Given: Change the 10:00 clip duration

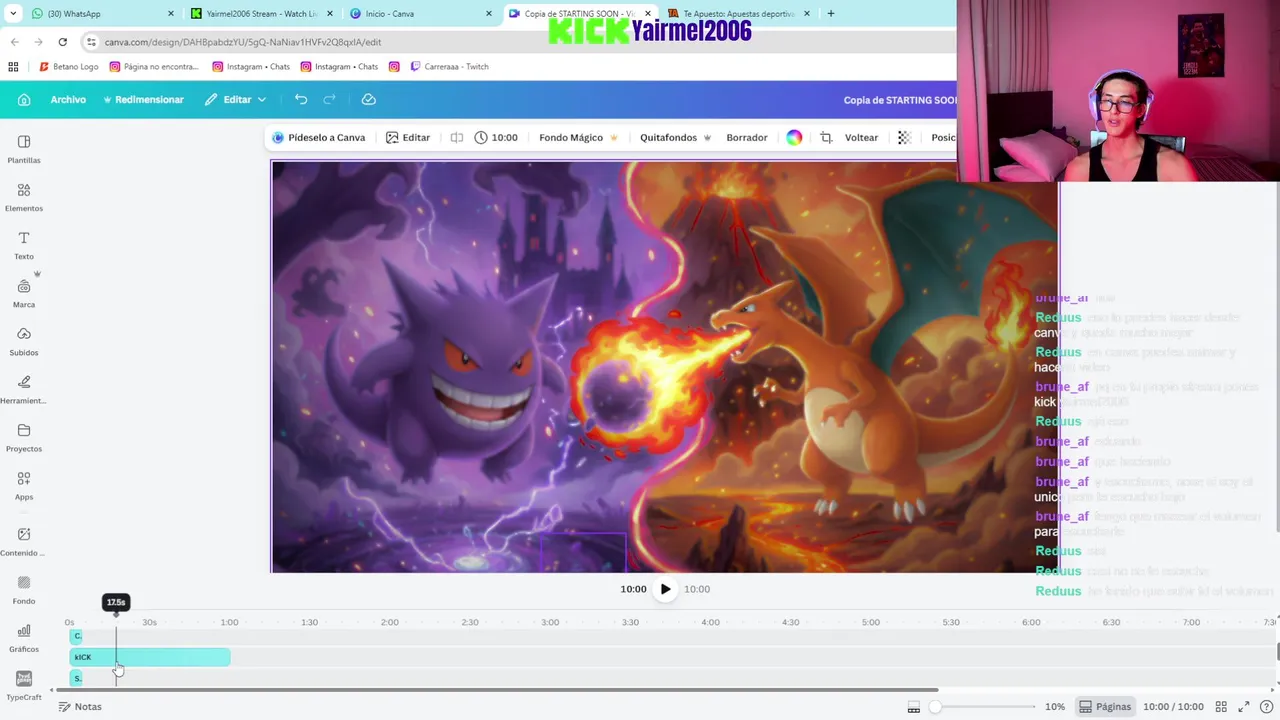Looking at the screenshot, I should click(x=496, y=138).
